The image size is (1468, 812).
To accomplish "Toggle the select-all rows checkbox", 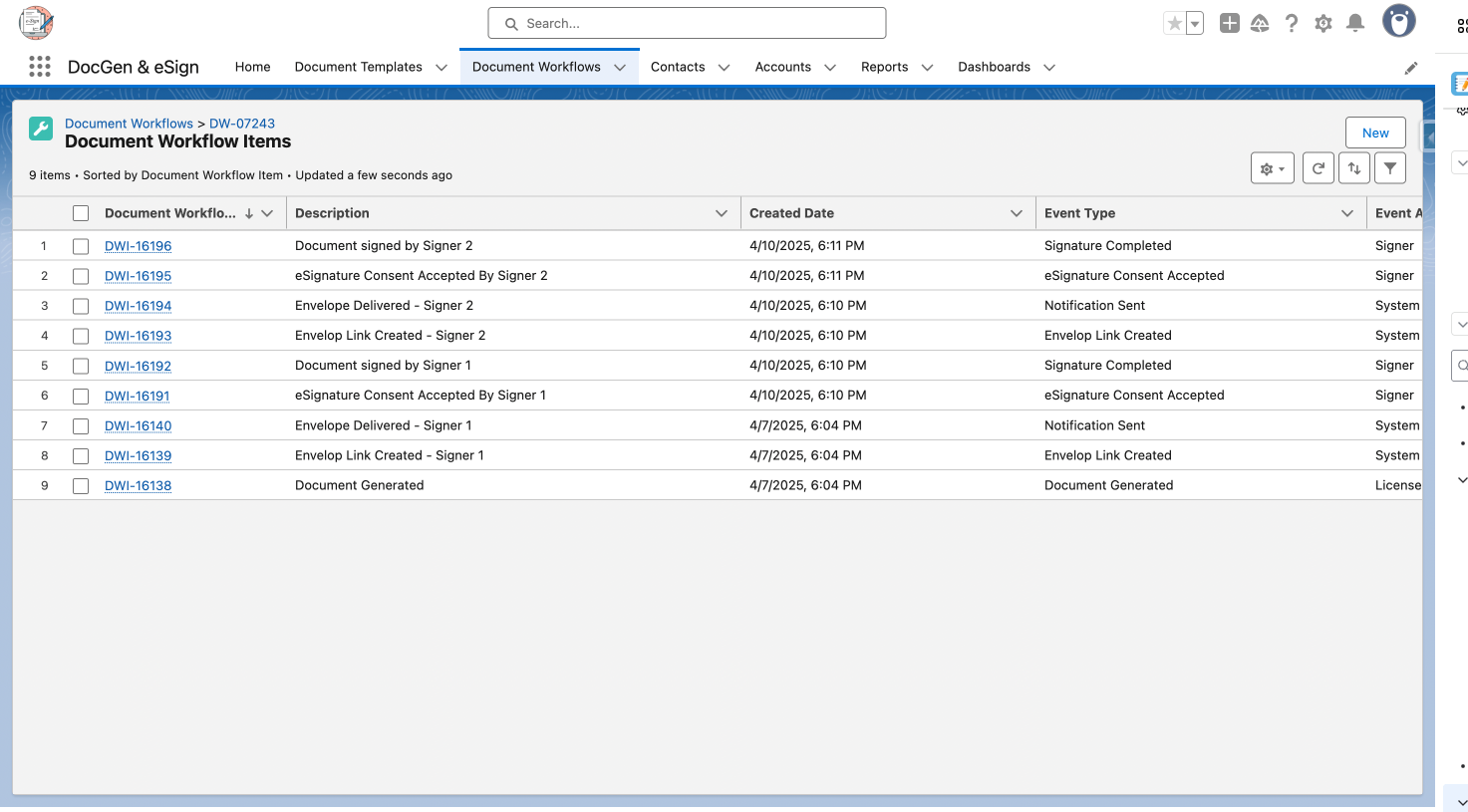I will 81,213.
